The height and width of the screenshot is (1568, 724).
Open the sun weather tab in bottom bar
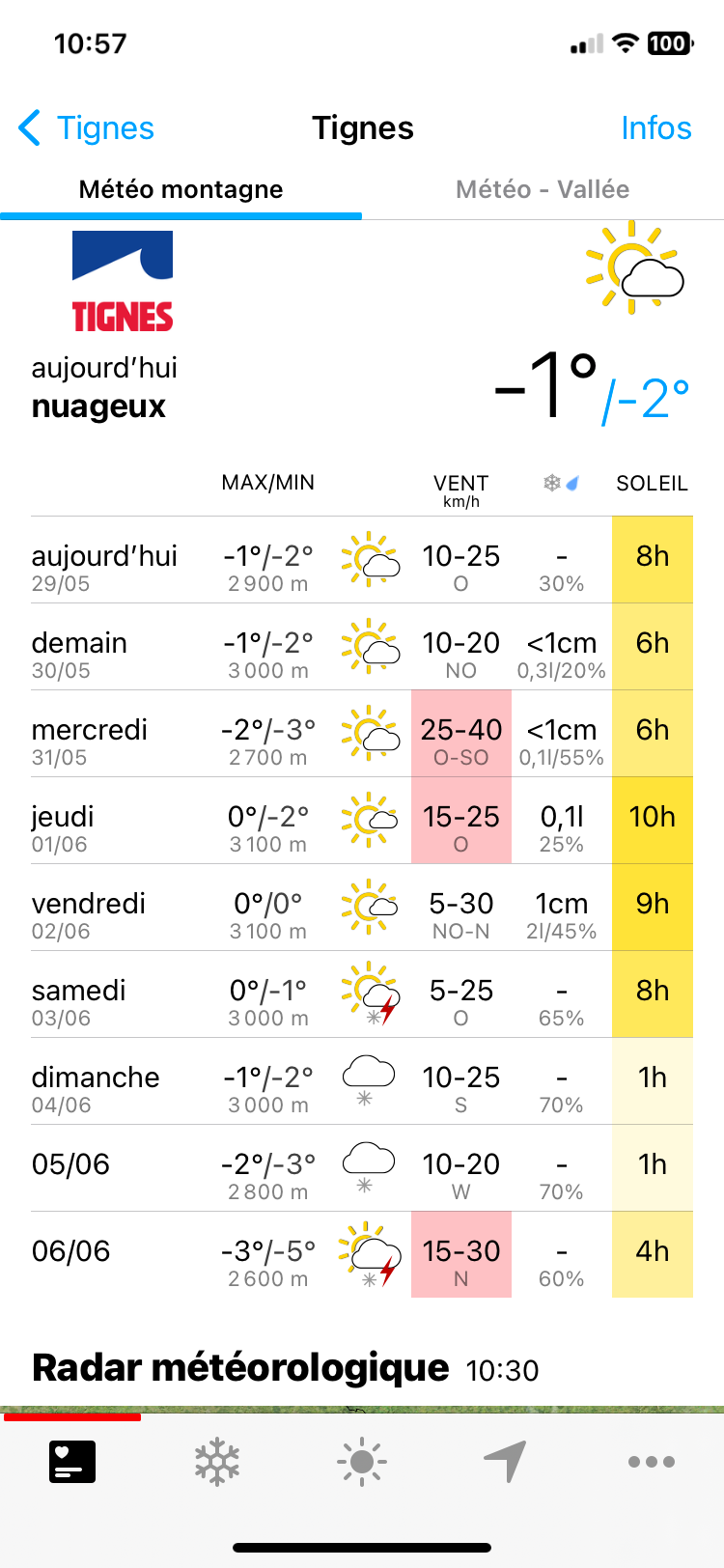362,1462
